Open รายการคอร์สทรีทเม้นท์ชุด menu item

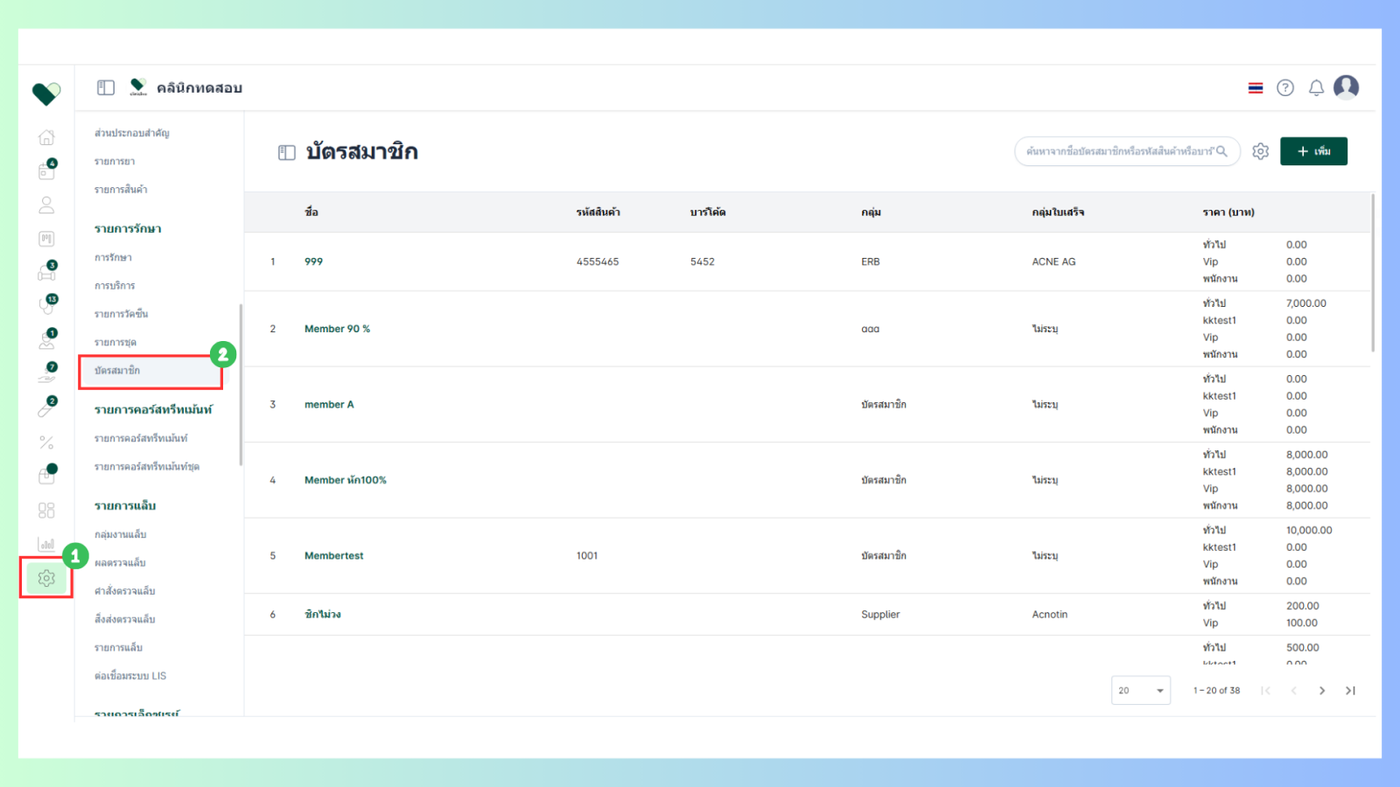147,467
